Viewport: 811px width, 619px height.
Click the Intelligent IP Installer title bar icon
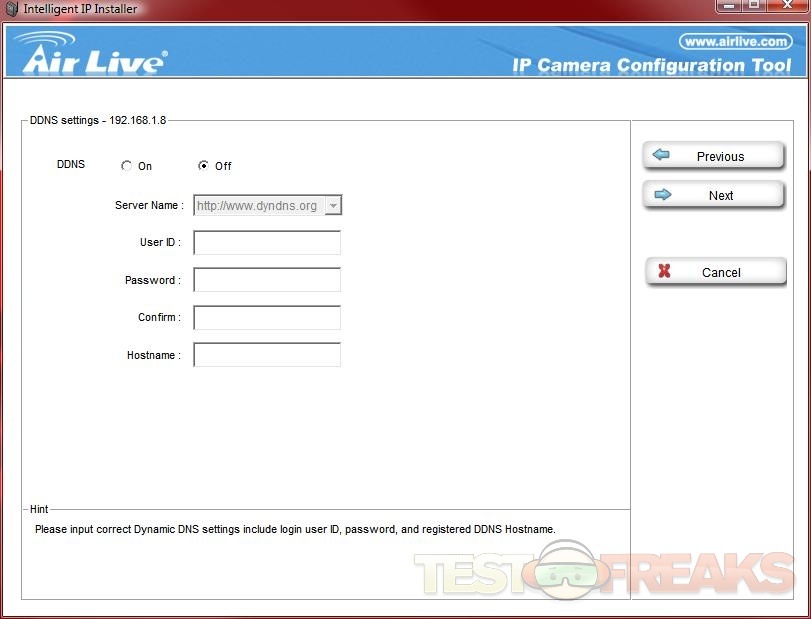[x=11, y=9]
